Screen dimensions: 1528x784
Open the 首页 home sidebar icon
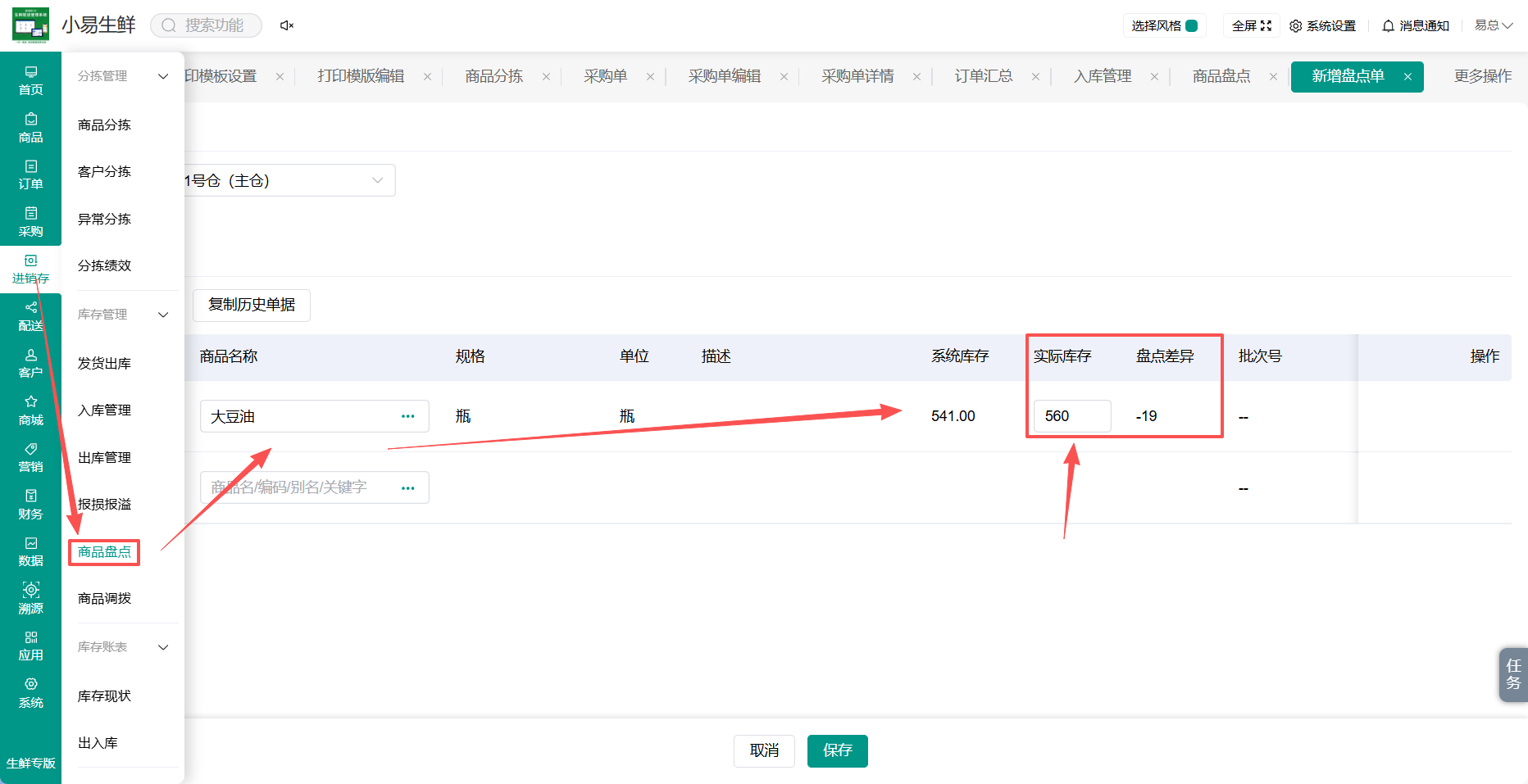point(30,80)
